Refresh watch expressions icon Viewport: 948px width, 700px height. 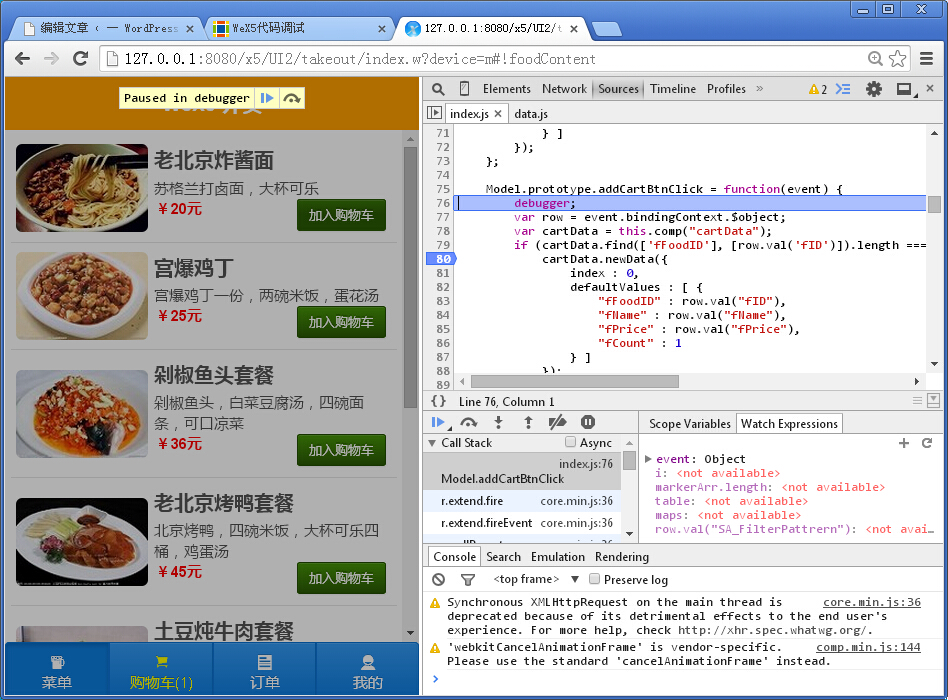[927, 443]
